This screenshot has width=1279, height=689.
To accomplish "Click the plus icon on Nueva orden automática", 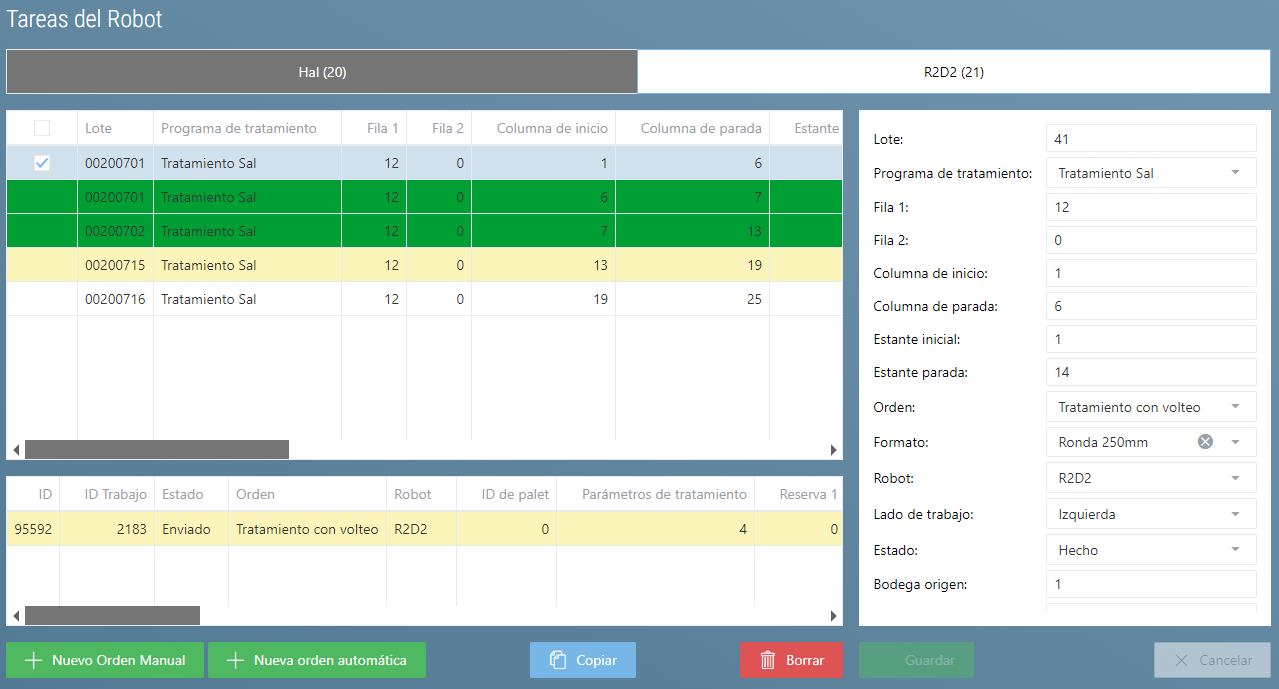I will [236, 660].
